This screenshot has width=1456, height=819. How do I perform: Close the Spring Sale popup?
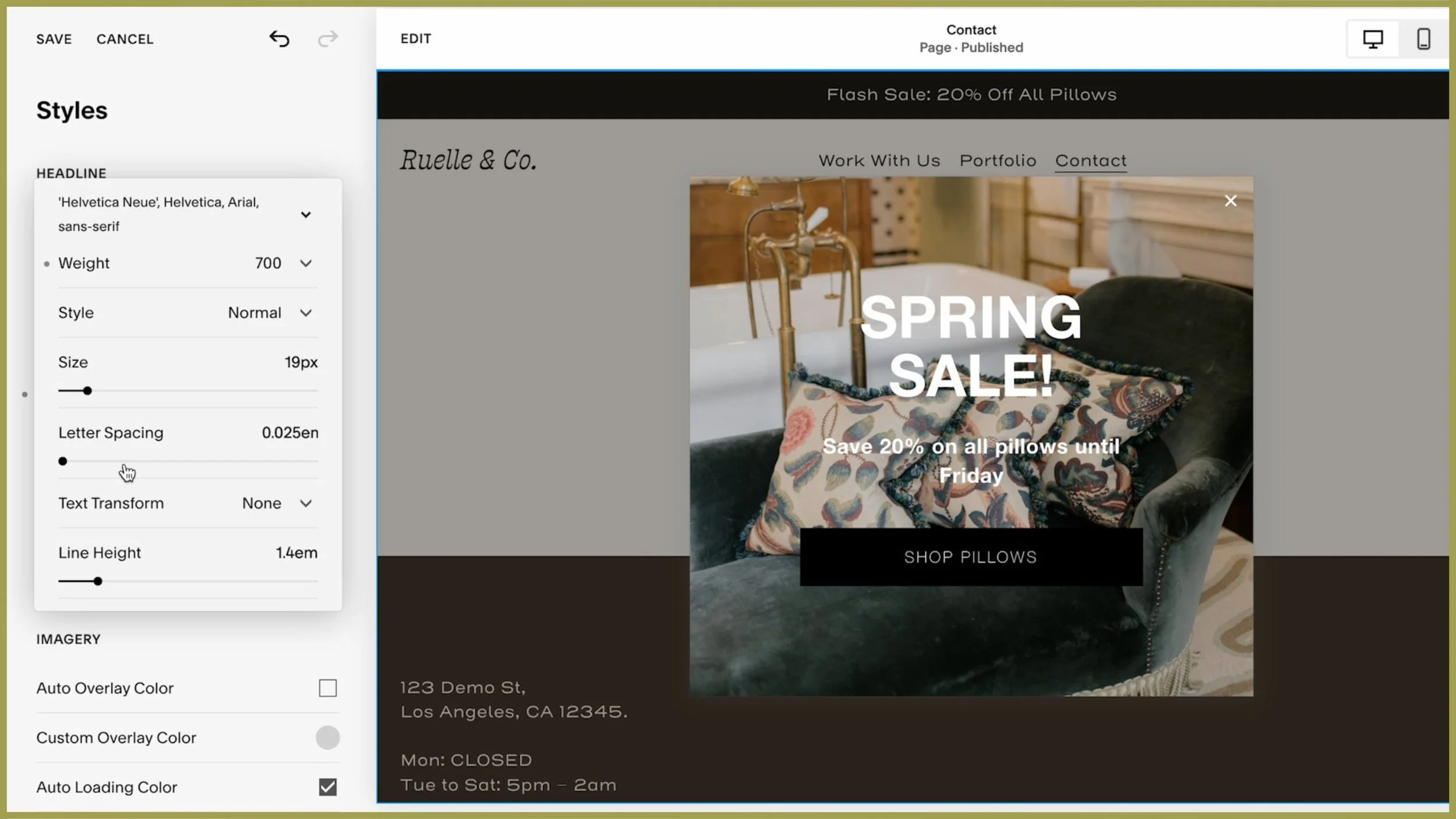pos(1230,201)
